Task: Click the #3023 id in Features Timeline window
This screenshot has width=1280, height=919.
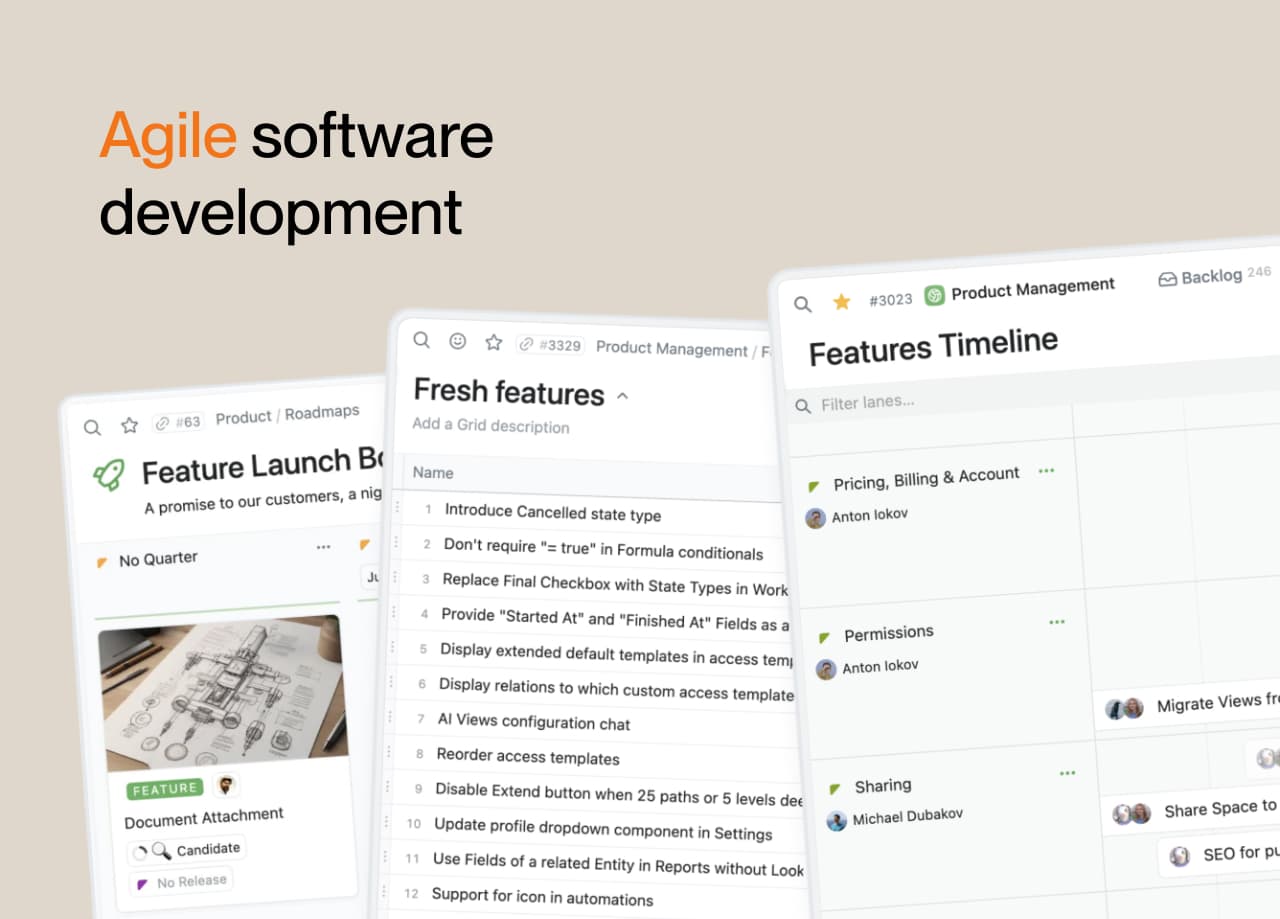Action: point(890,299)
